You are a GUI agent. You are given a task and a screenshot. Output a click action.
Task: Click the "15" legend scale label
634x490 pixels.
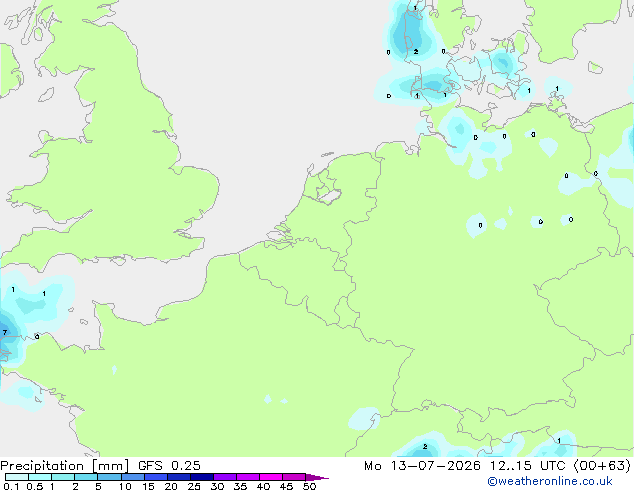(148, 486)
